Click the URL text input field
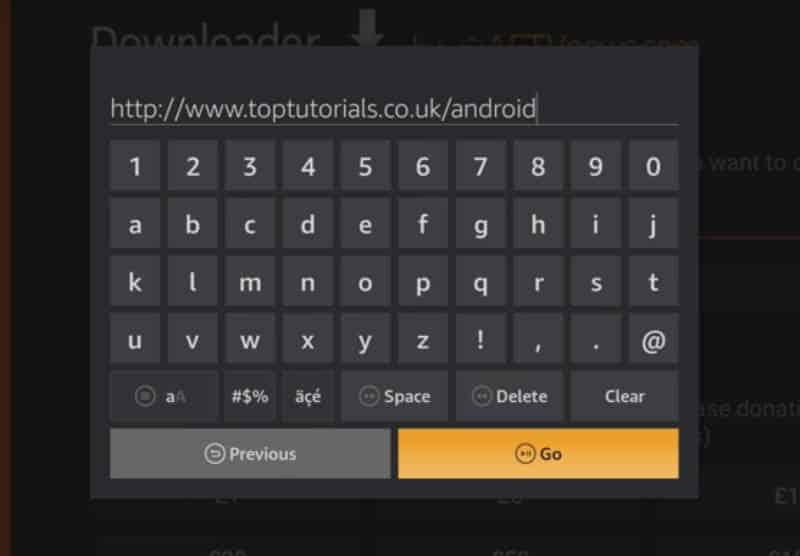Viewport: 800px width, 556px height. [394, 109]
